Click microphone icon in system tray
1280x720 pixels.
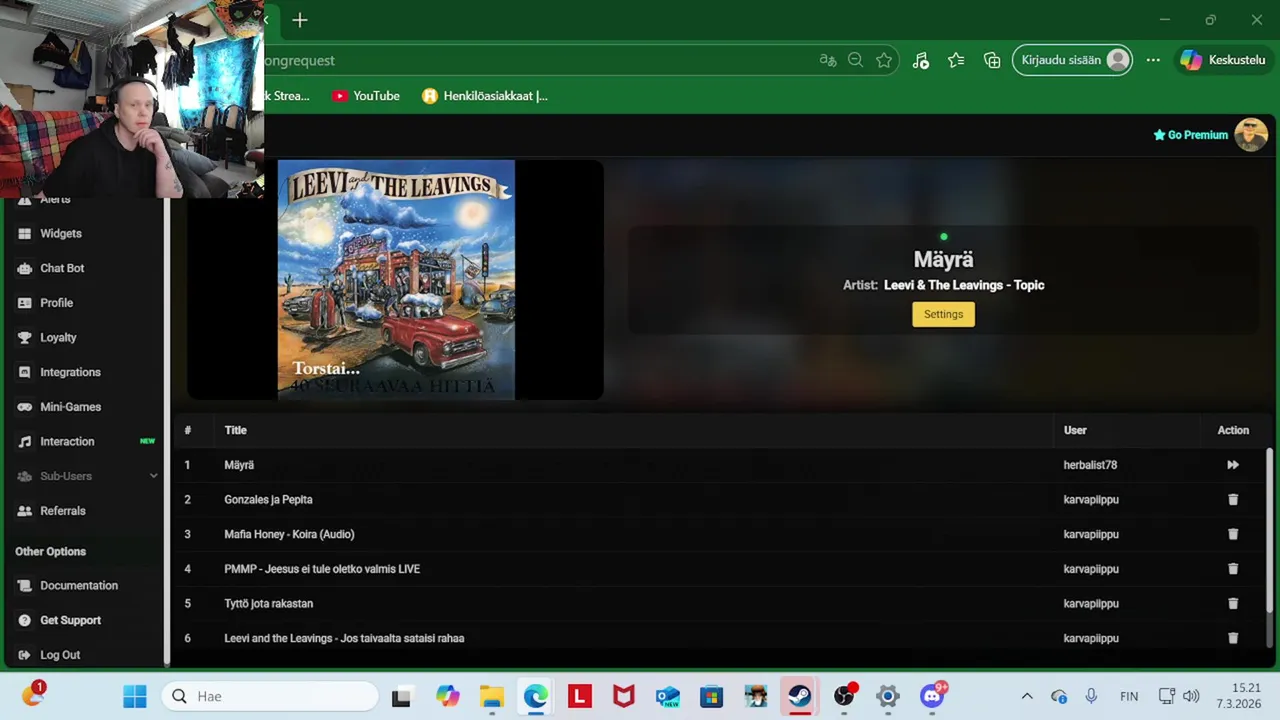click(1091, 696)
